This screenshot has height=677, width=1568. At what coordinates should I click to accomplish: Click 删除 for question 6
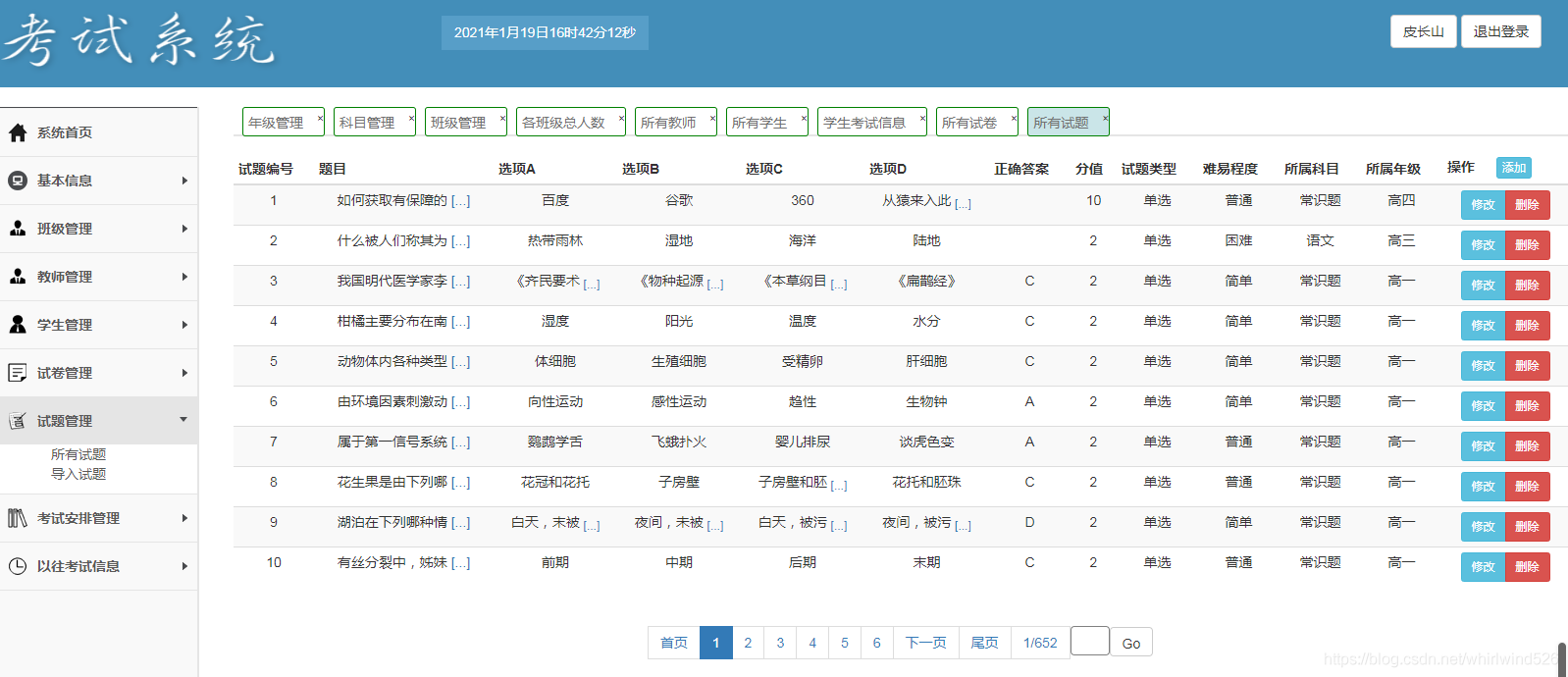(1528, 406)
